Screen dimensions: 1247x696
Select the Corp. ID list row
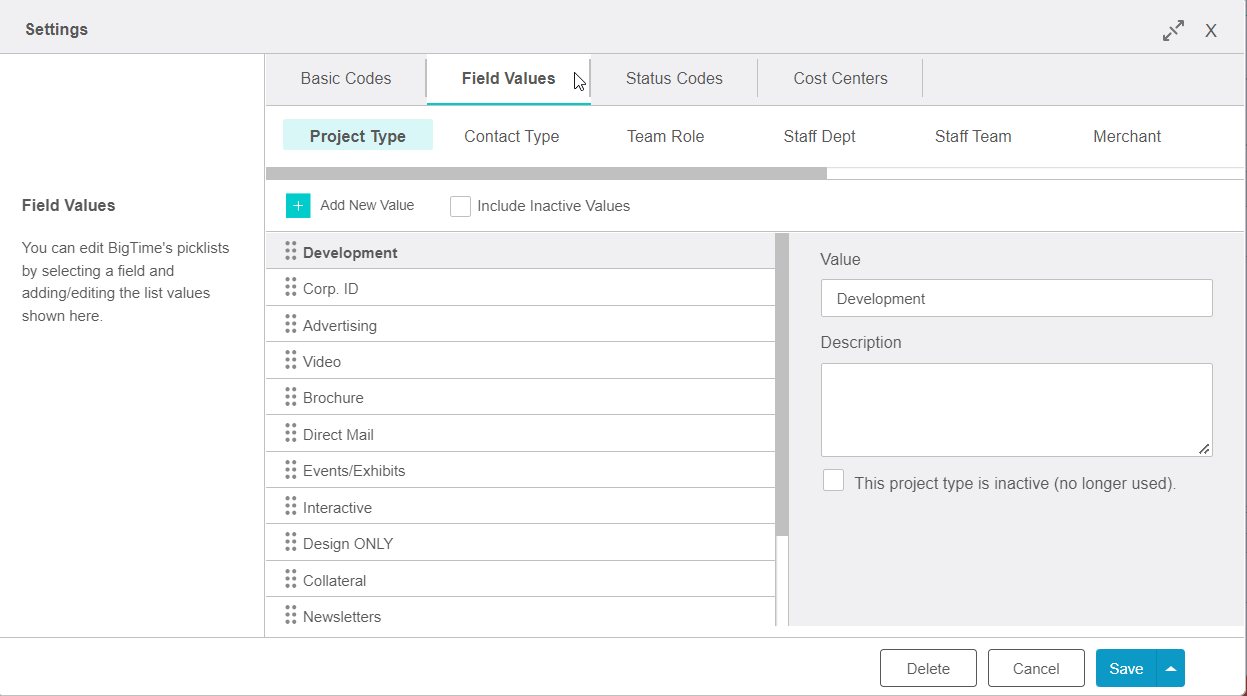click(520, 288)
